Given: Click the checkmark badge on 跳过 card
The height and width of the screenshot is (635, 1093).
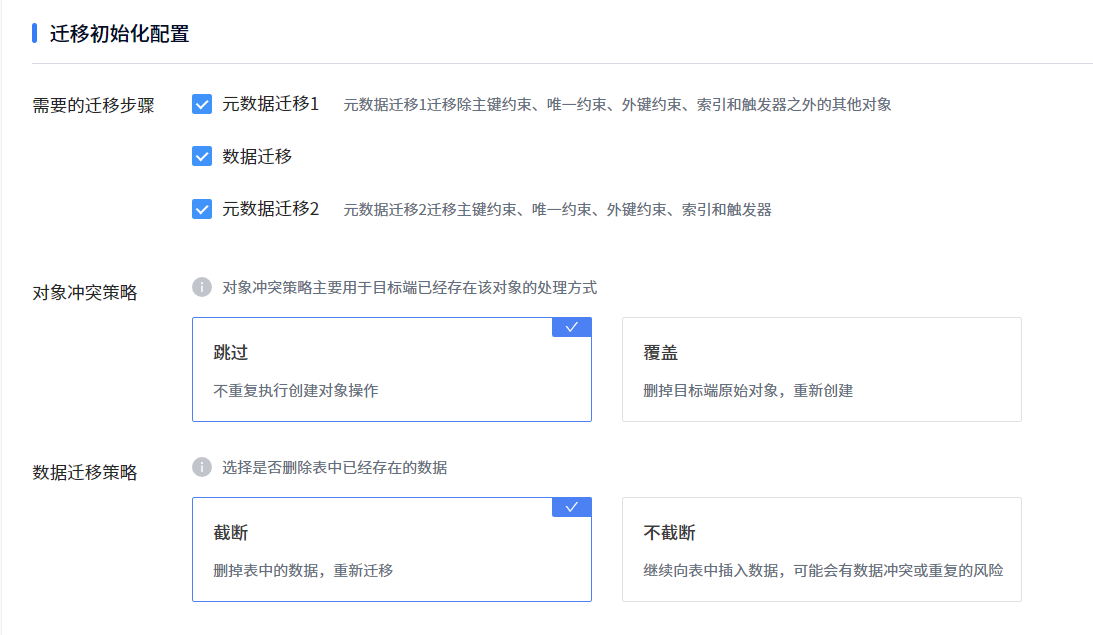Looking at the screenshot, I should pos(572,327).
